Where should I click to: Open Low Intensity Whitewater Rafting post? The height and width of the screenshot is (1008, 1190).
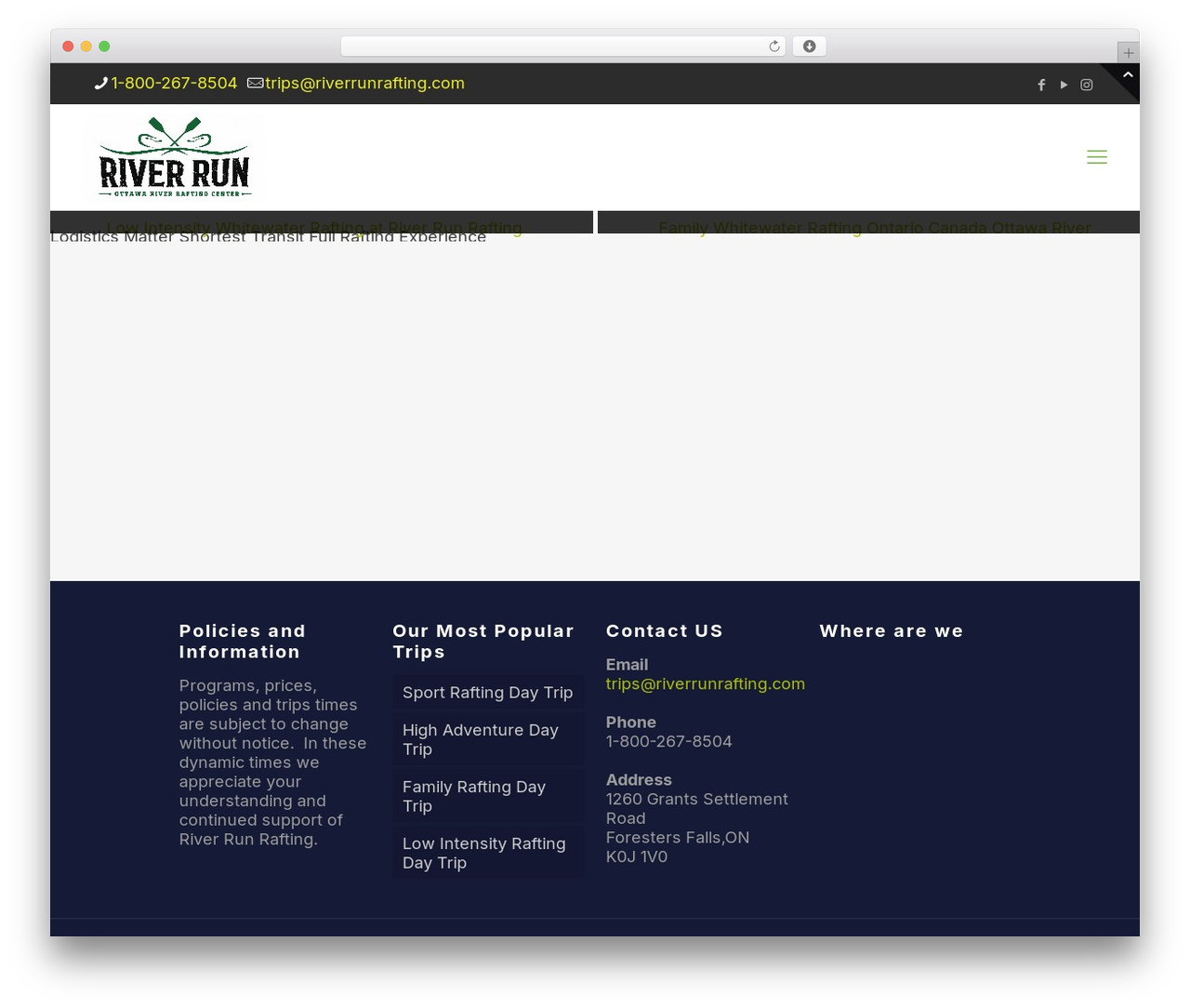pyautogui.click(x=314, y=227)
